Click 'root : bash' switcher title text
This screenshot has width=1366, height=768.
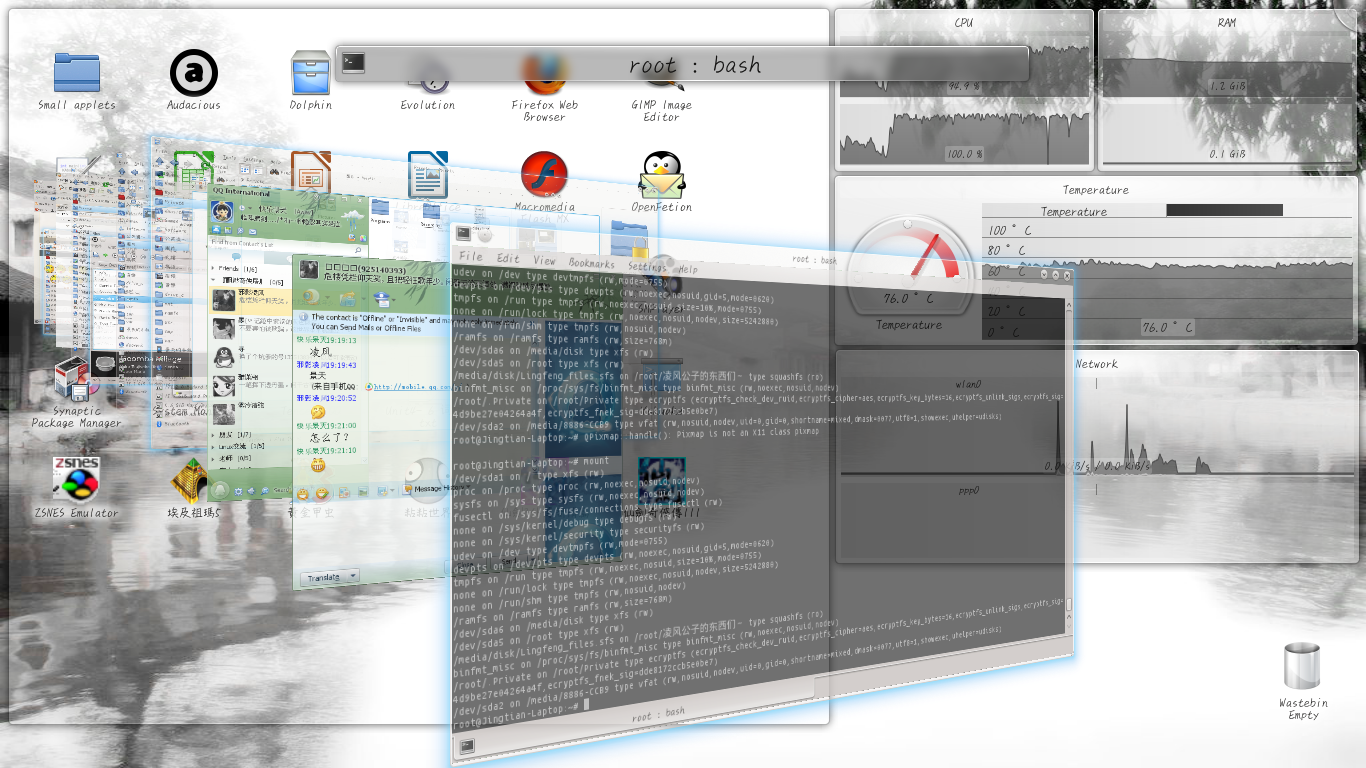pyautogui.click(x=695, y=65)
